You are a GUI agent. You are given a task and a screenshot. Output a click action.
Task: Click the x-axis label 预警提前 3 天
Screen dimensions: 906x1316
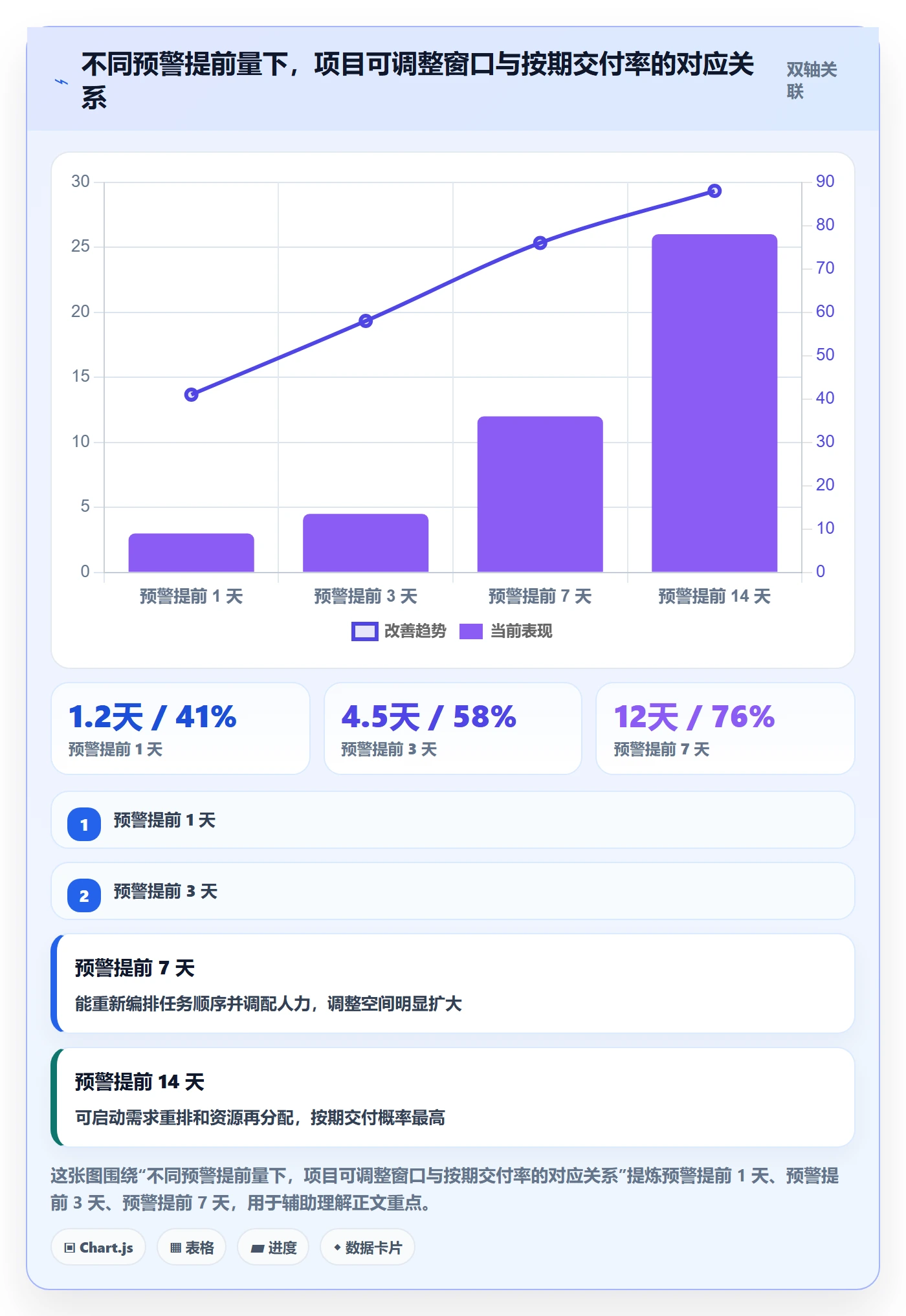[x=366, y=596]
